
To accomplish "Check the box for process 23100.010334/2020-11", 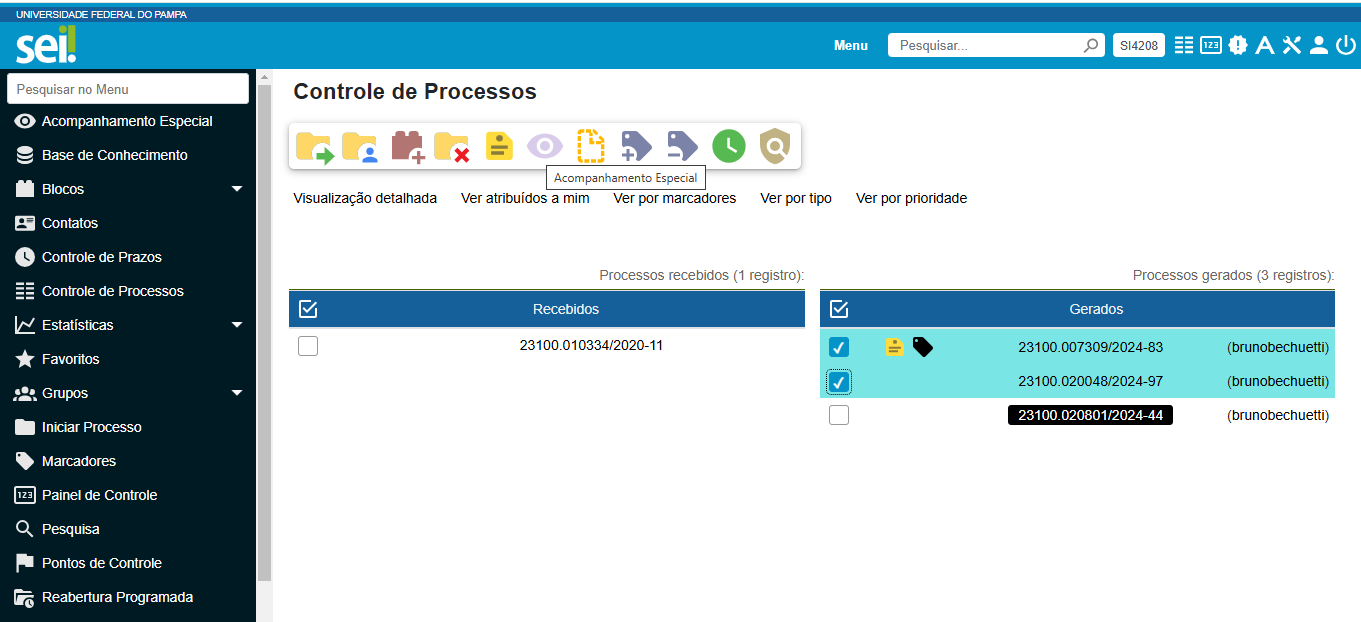I will pyautogui.click(x=308, y=346).
